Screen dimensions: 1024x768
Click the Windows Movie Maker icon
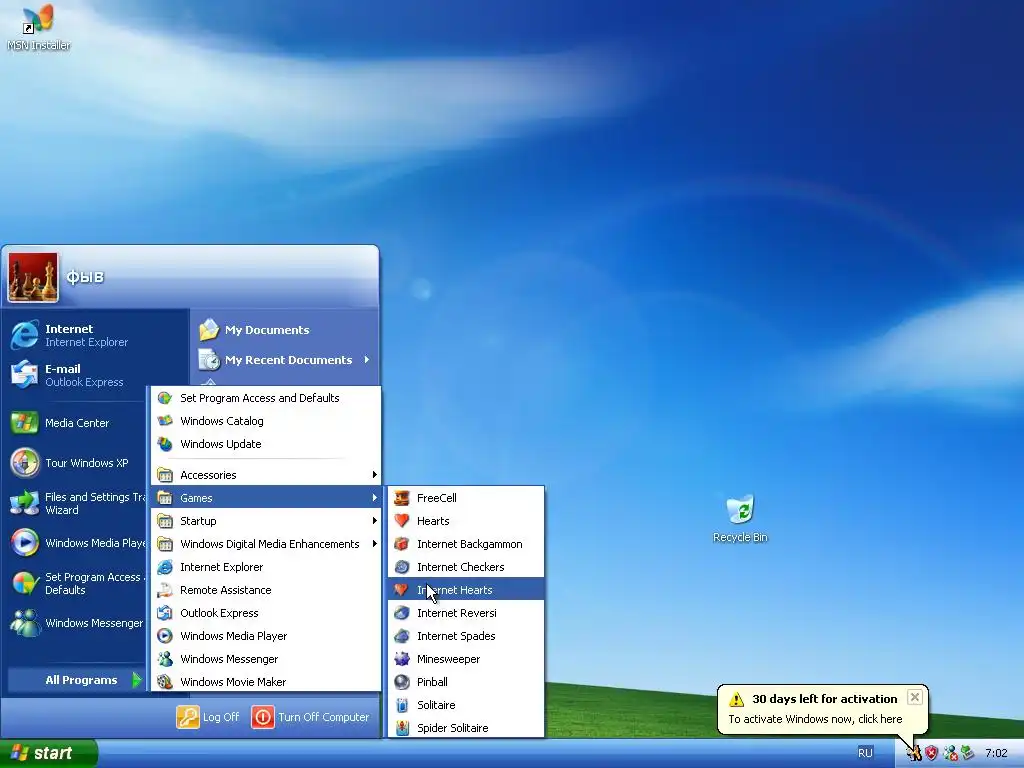(165, 682)
